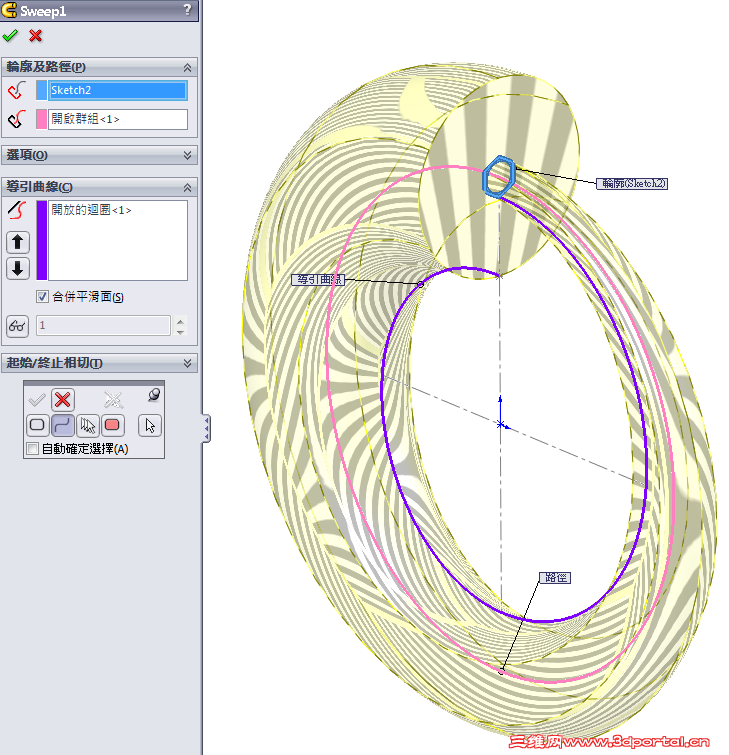Pin the selection popup with pushpin
The image size is (729, 755).
[154, 395]
